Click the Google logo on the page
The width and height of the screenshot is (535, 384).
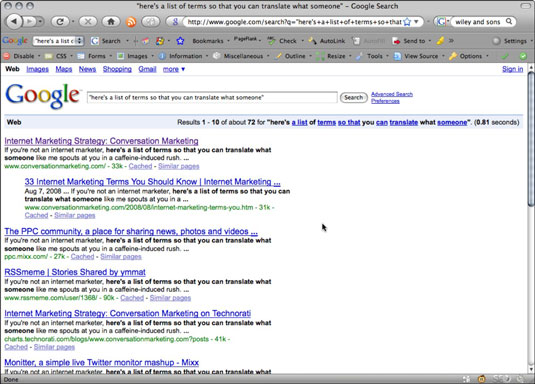[43, 96]
